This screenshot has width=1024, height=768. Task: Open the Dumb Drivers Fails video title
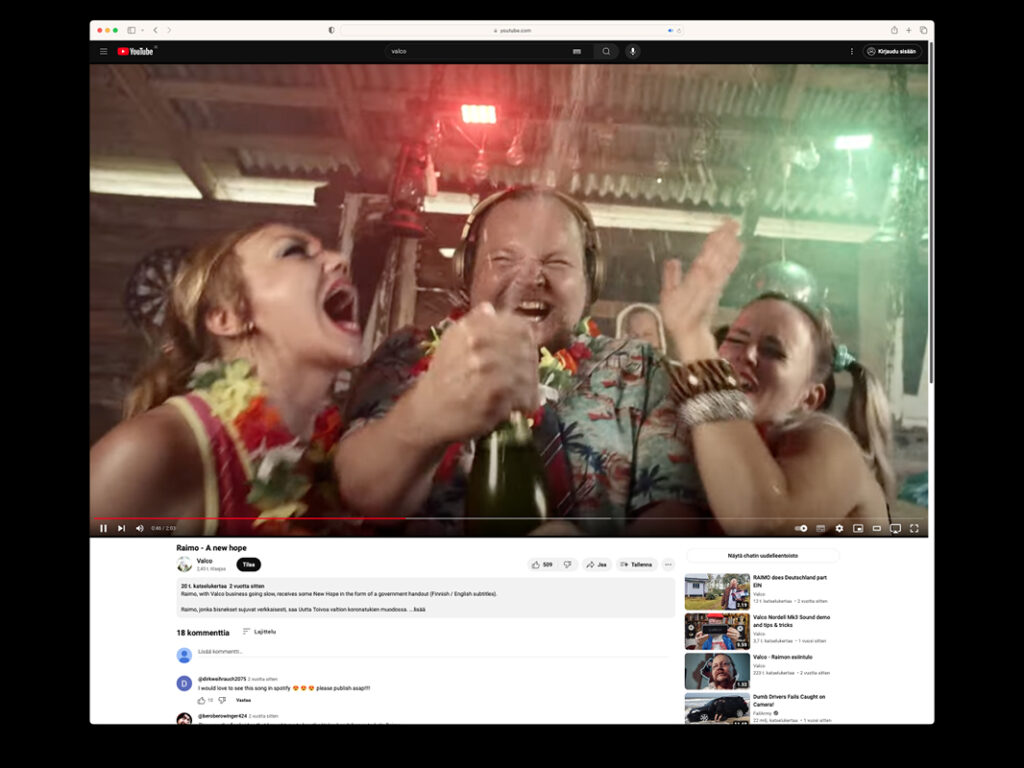tap(789, 701)
